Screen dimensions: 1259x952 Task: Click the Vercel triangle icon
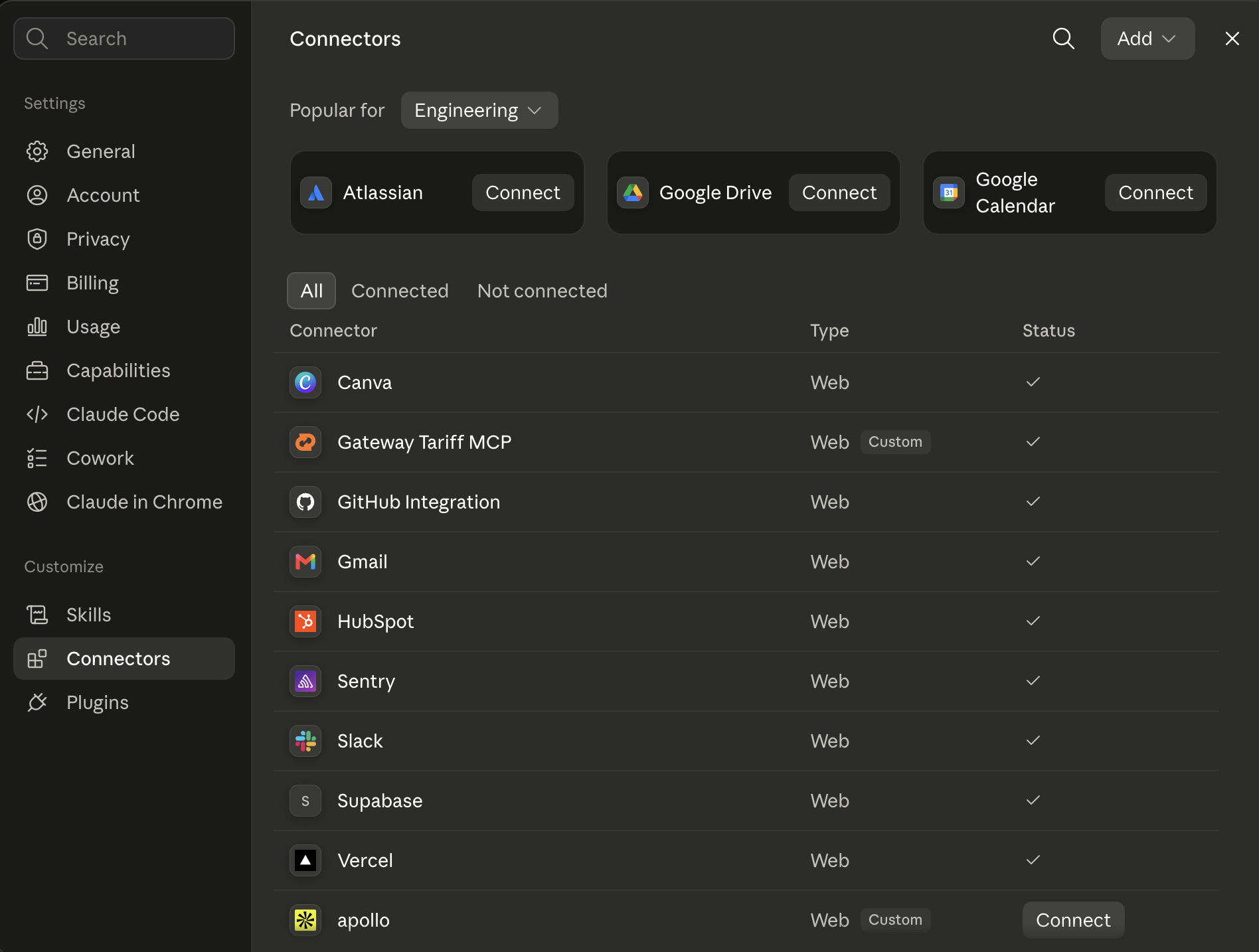(x=305, y=860)
